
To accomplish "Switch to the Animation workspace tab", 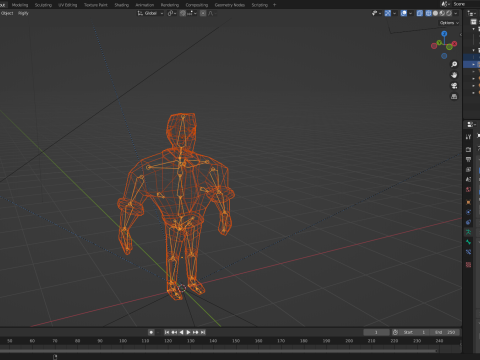I will tap(145, 5).
